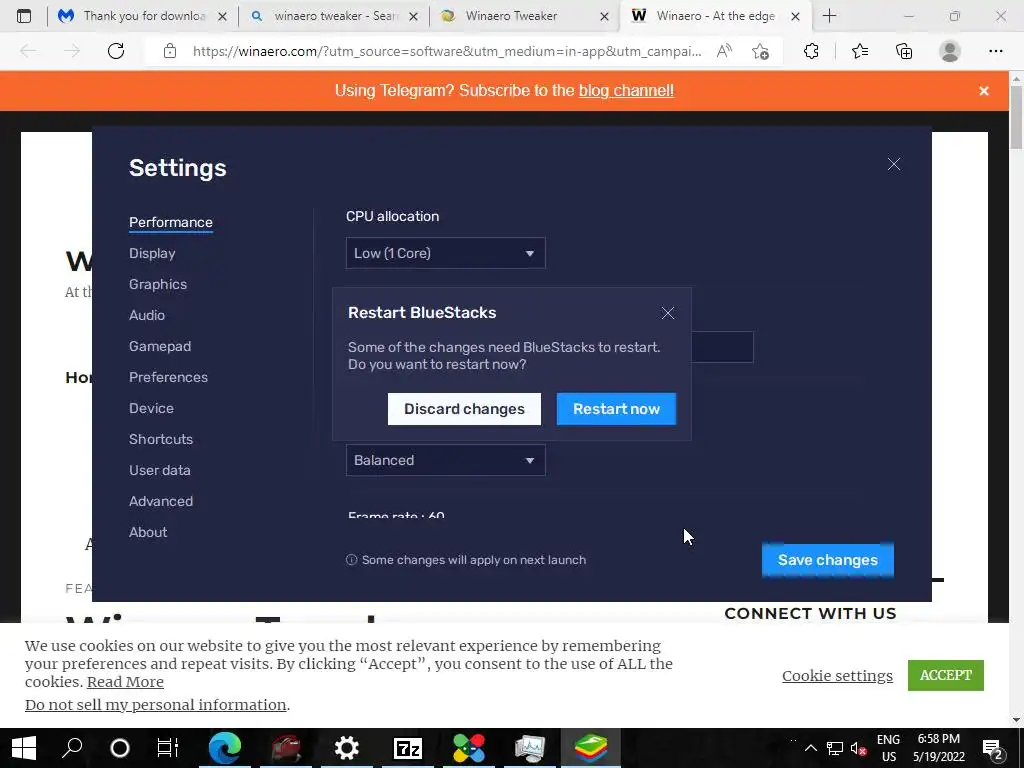Screen dimensions: 1024x768
Task: Click Discard changes button
Action: coord(464,409)
